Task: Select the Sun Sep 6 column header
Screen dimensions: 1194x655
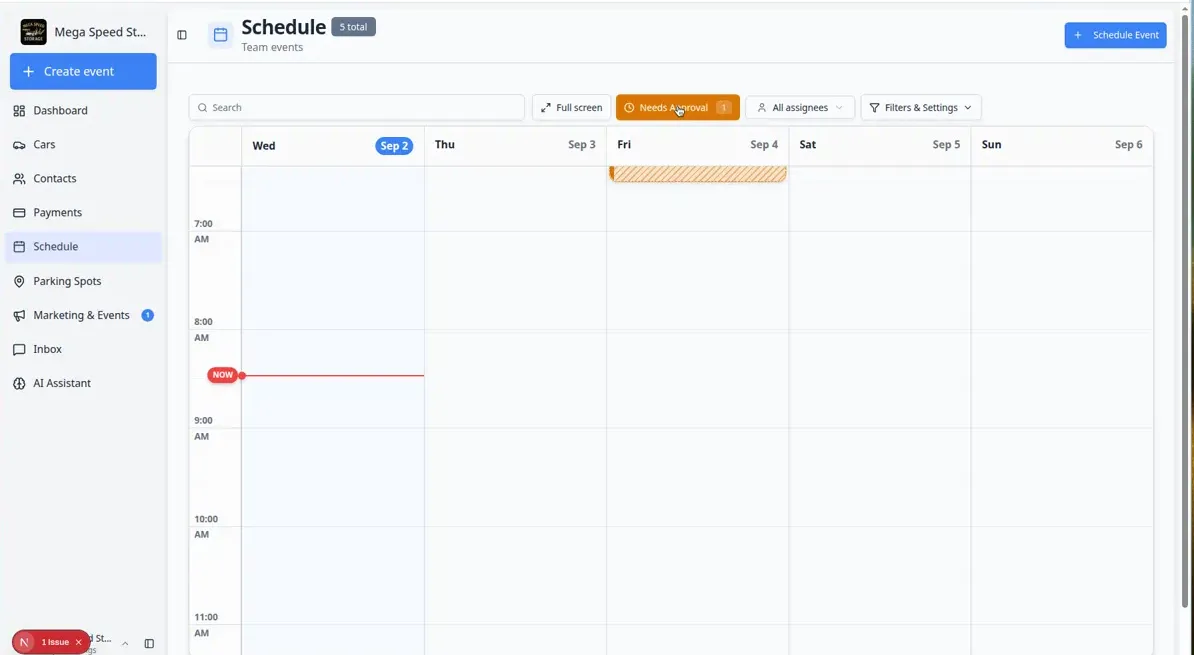Action: pyautogui.click(x=1062, y=145)
